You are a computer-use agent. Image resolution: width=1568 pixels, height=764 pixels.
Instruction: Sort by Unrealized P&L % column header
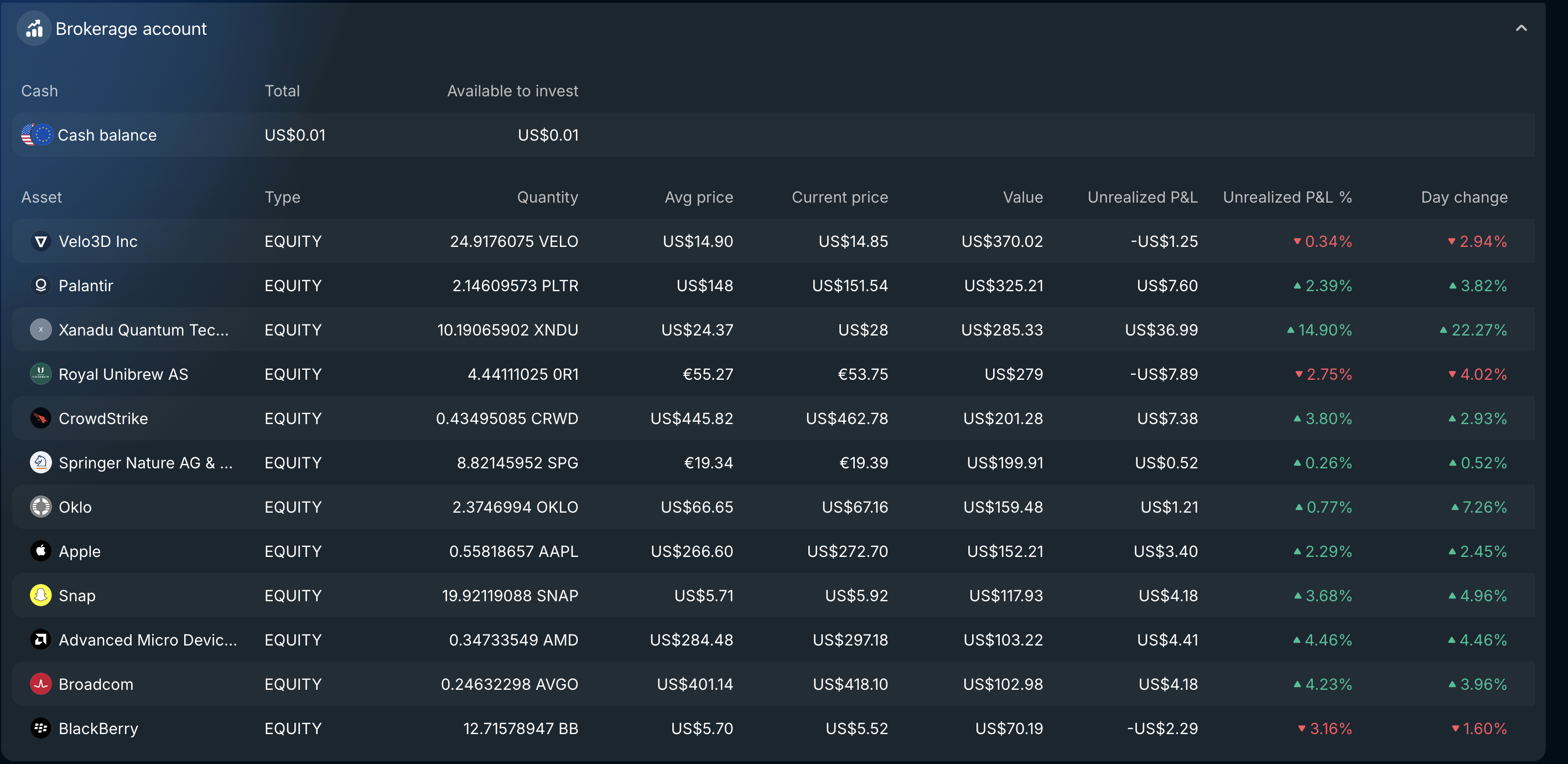tap(1287, 198)
